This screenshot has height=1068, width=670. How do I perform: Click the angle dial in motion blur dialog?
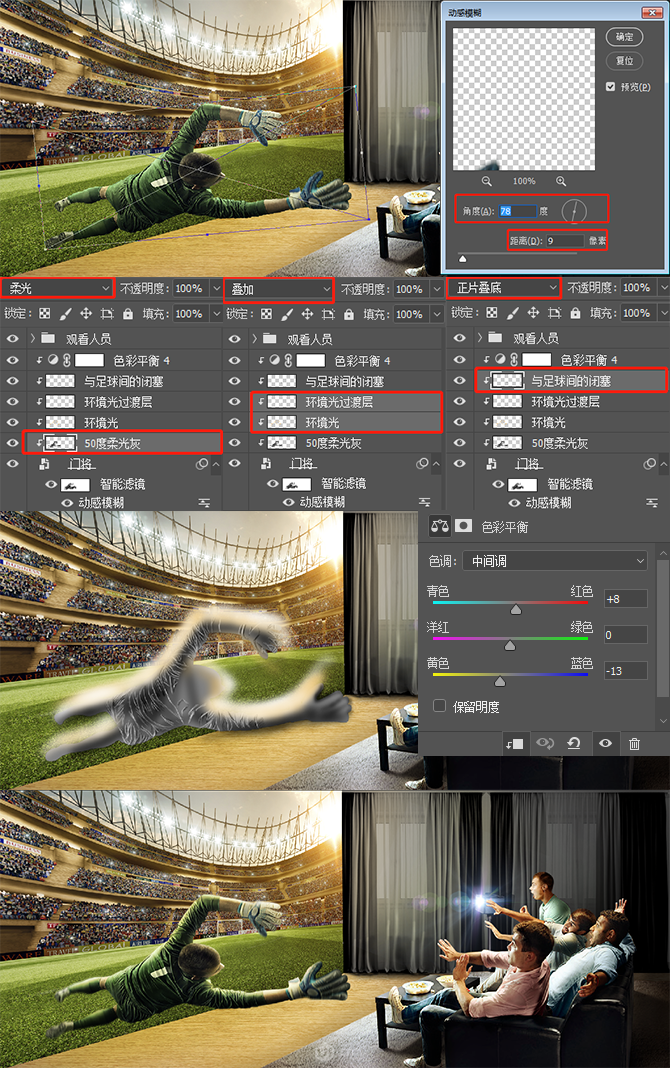click(574, 211)
